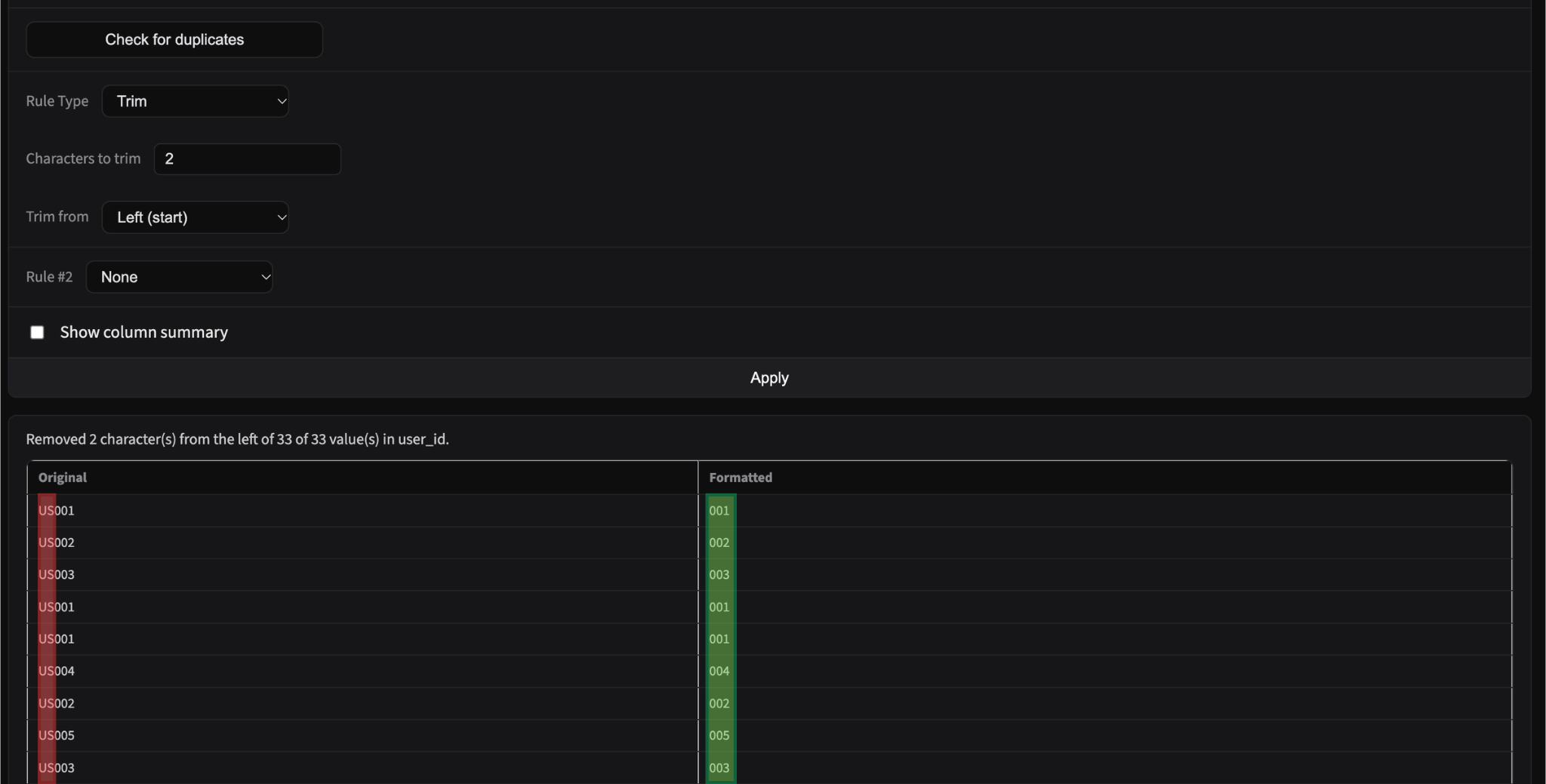Click the Apply button
The height and width of the screenshot is (784, 1546).
[769, 377]
